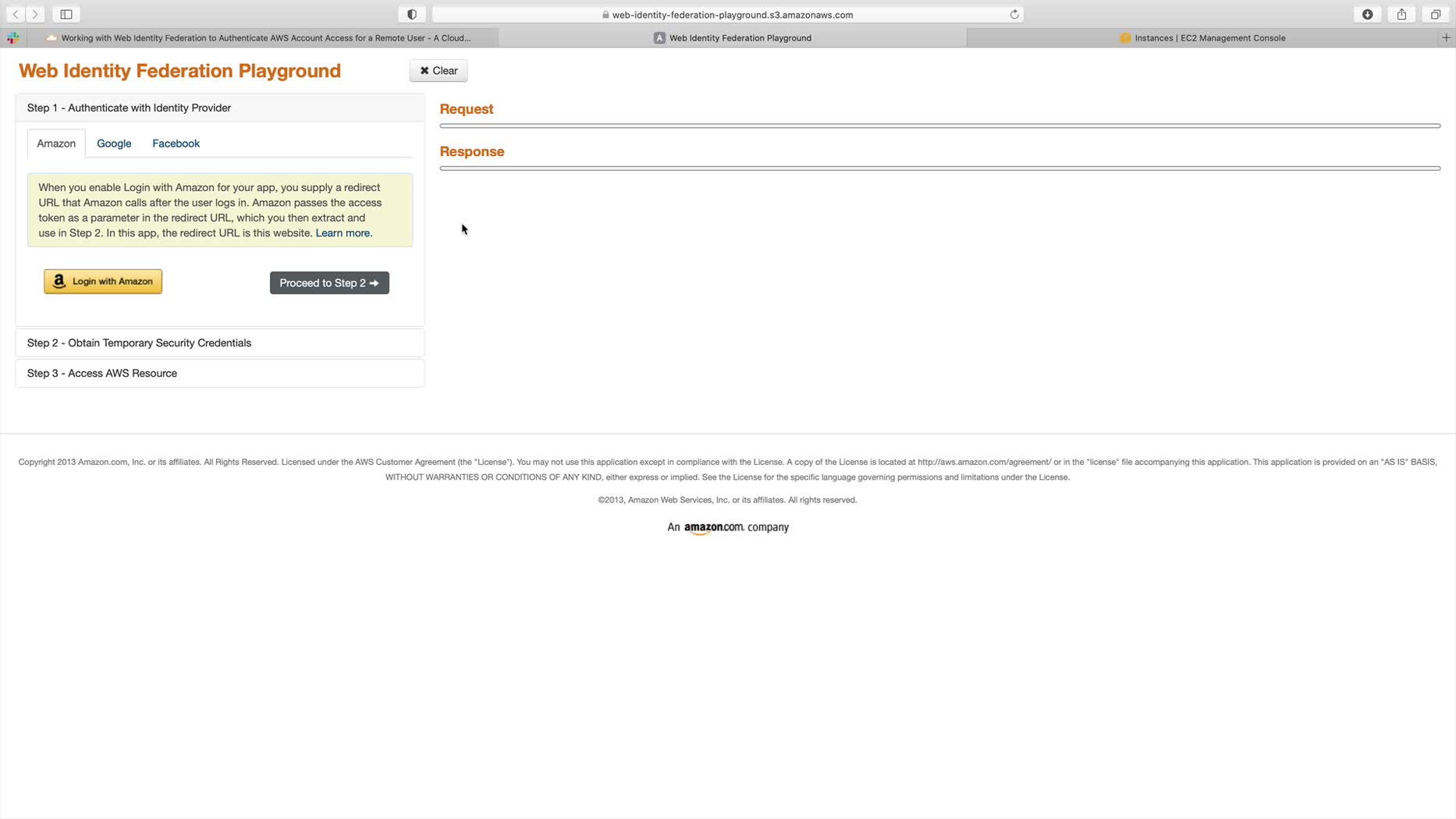This screenshot has height=819, width=1456.
Task: Expand Step 3 Access AWS Resource
Action: (x=220, y=374)
